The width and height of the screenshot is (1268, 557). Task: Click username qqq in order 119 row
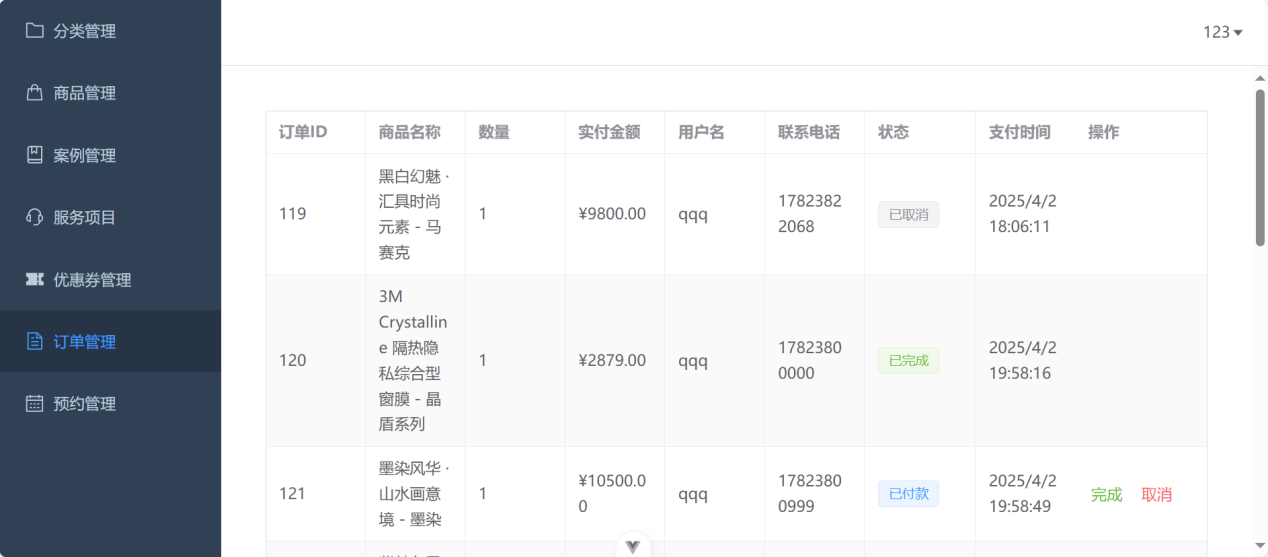click(x=693, y=215)
